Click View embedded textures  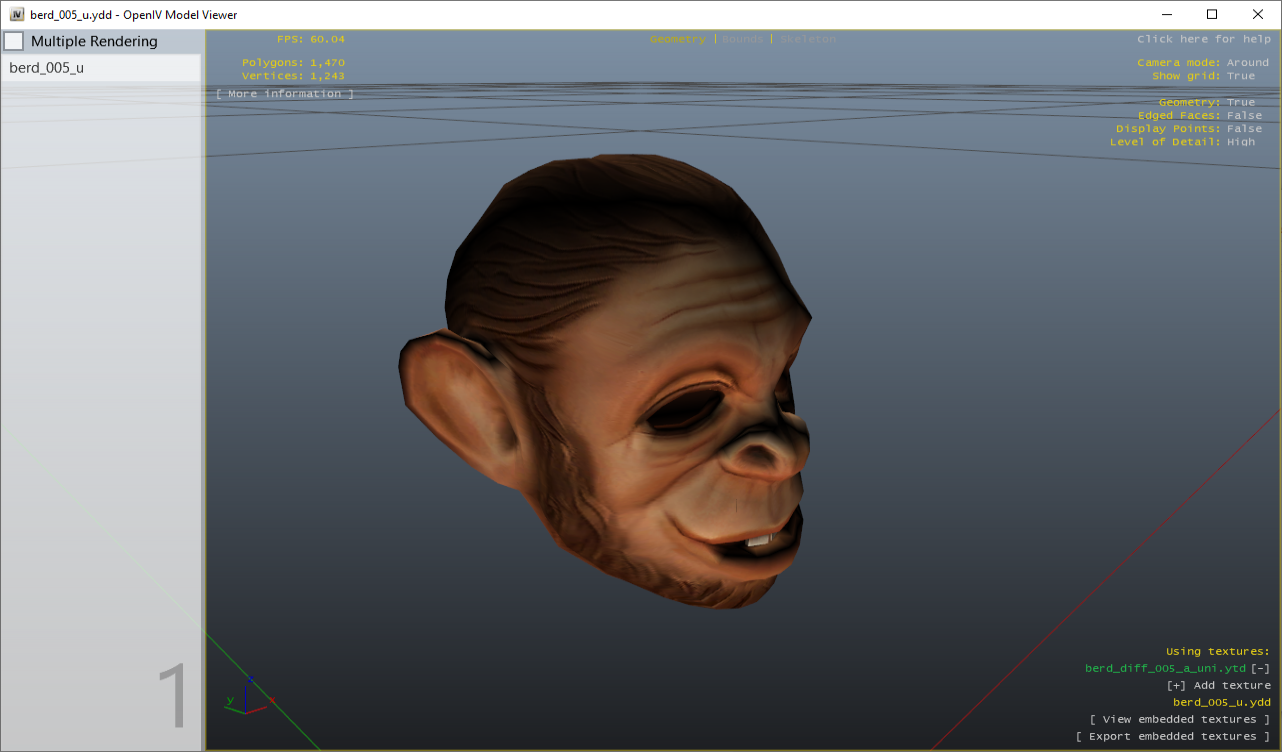[x=1179, y=720]
